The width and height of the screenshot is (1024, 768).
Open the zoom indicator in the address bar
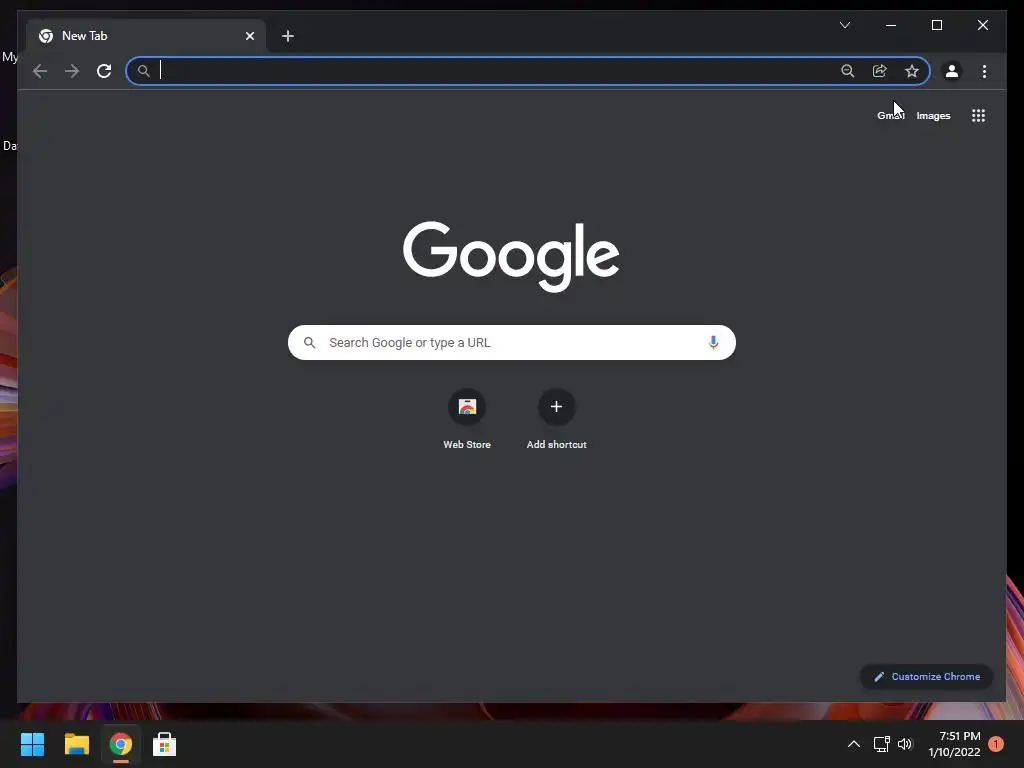(x=848, y=71)
